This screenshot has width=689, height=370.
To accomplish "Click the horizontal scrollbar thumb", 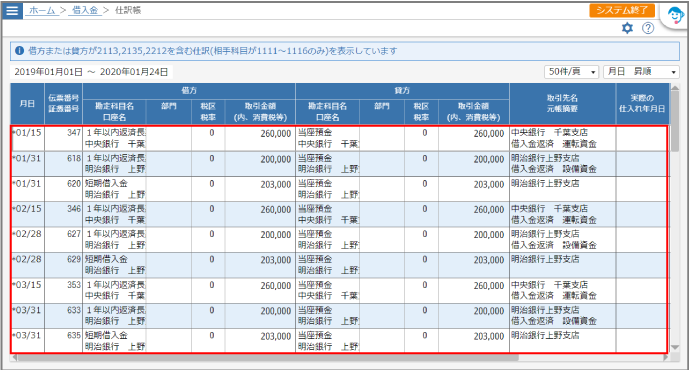I will pyautogui.click(x=268, y=358).
